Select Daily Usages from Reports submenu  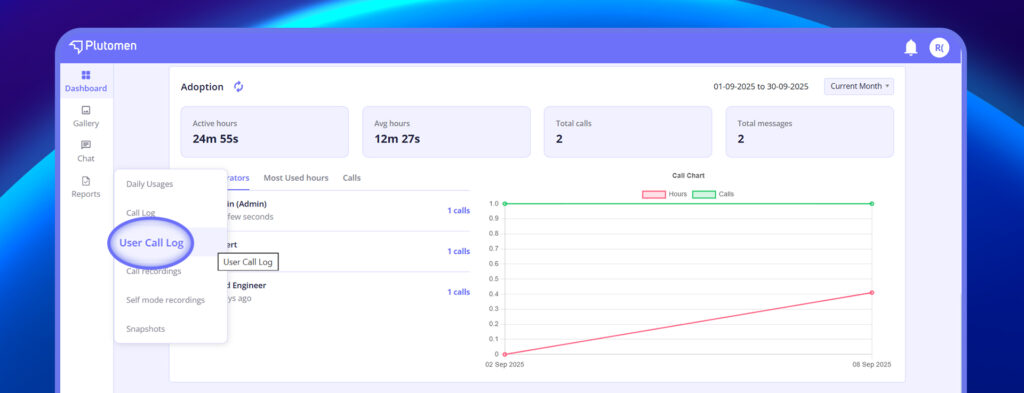[150, 184]
